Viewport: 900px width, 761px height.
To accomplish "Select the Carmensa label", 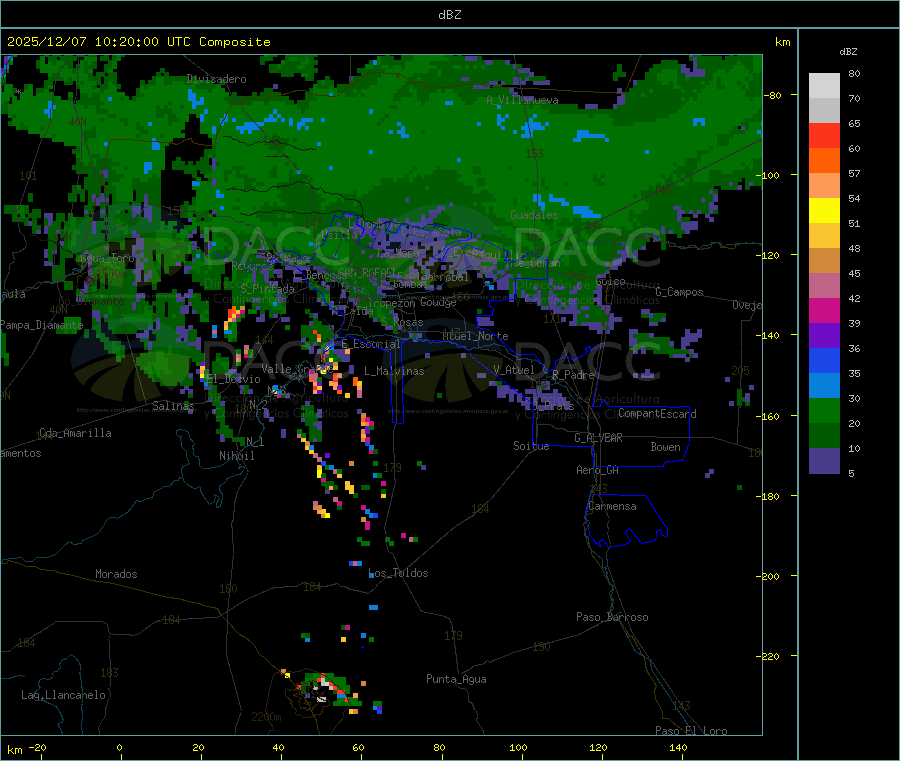I will coord(612,507).
